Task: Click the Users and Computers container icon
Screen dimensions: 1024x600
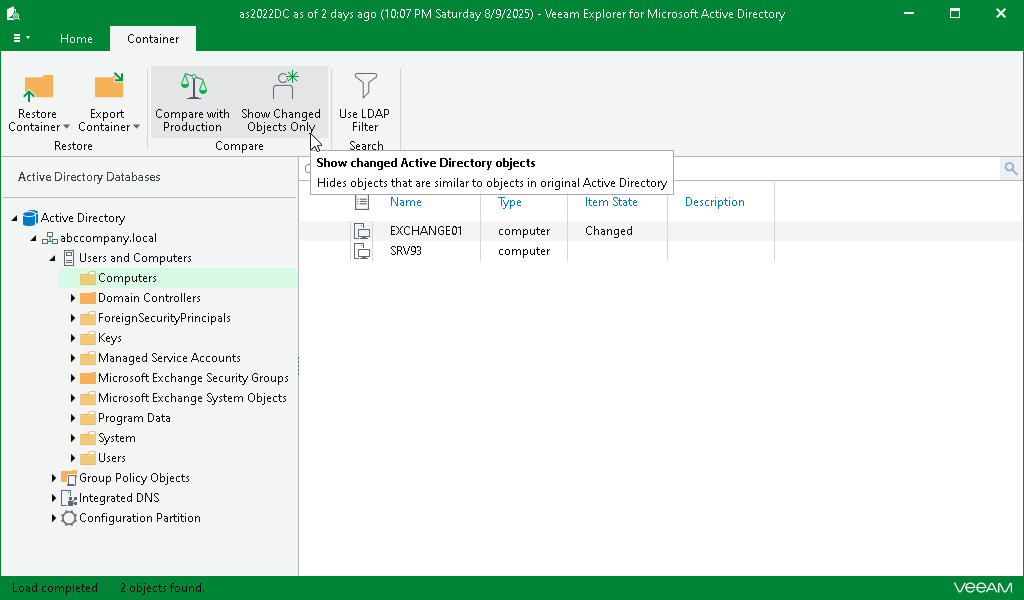Action: tap(69, 258)
